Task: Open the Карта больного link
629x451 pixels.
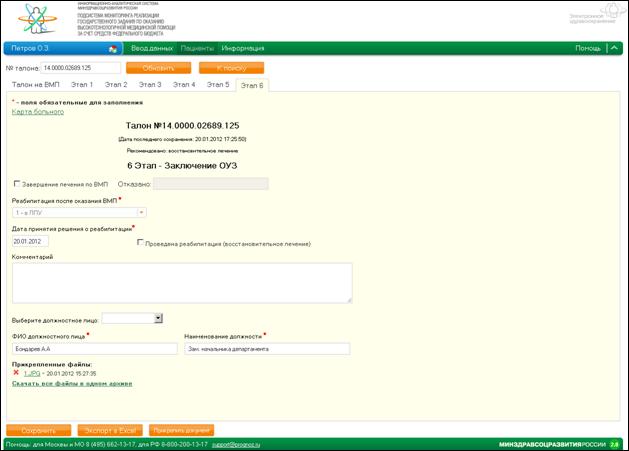Action: (x=38, y=111)
